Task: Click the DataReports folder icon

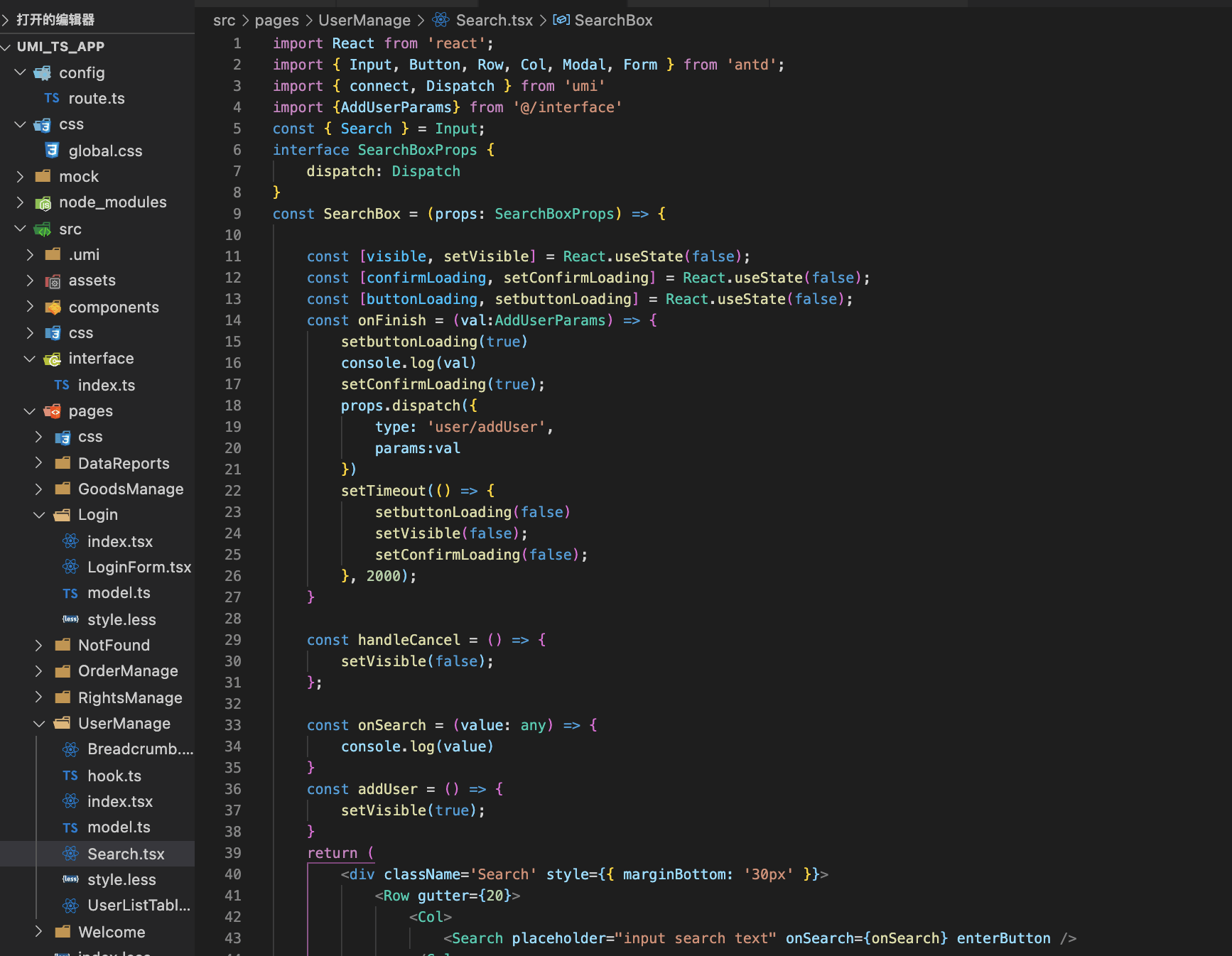Action: 63,463
